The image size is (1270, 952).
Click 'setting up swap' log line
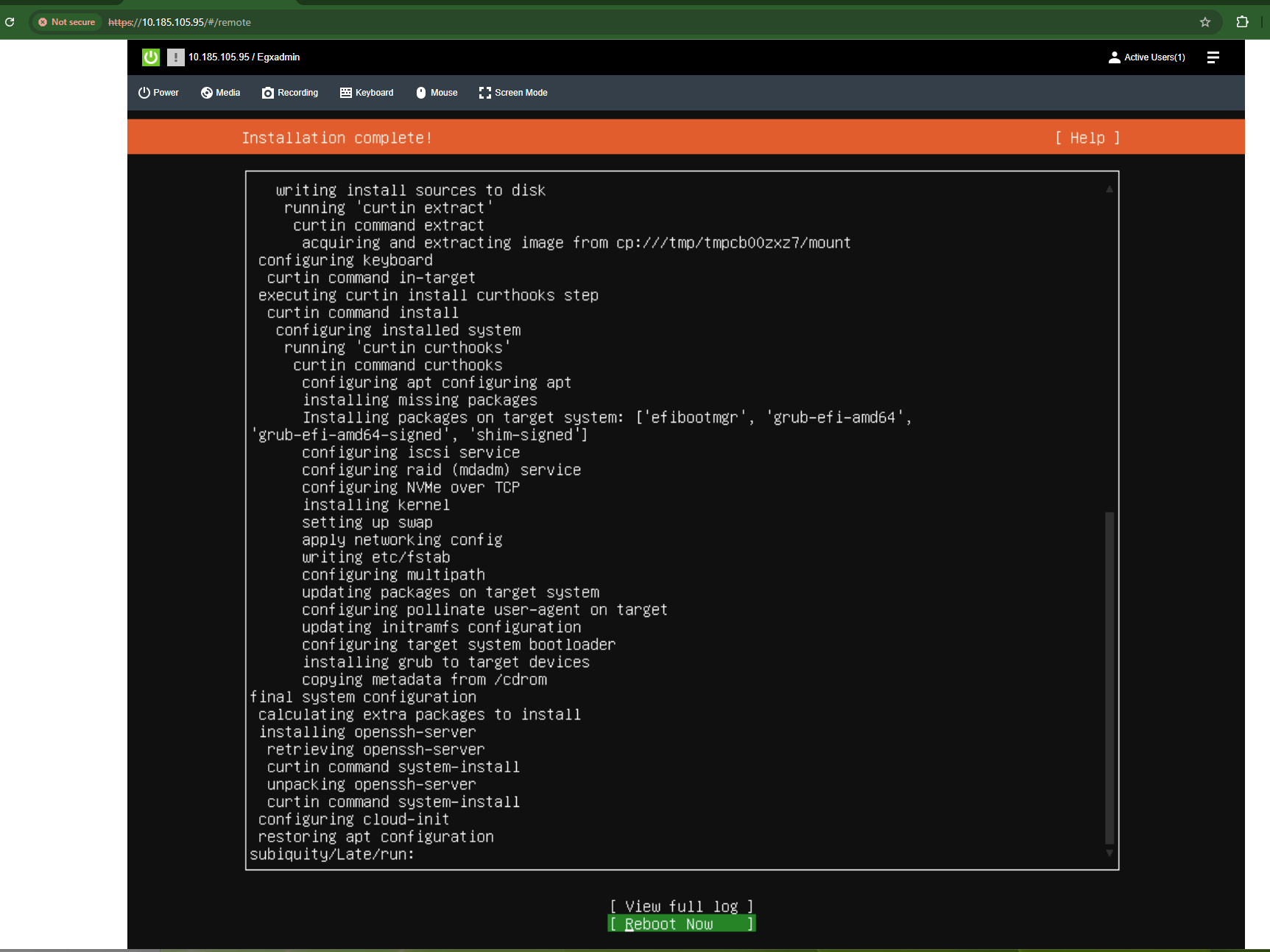click(x=367, y=522)
